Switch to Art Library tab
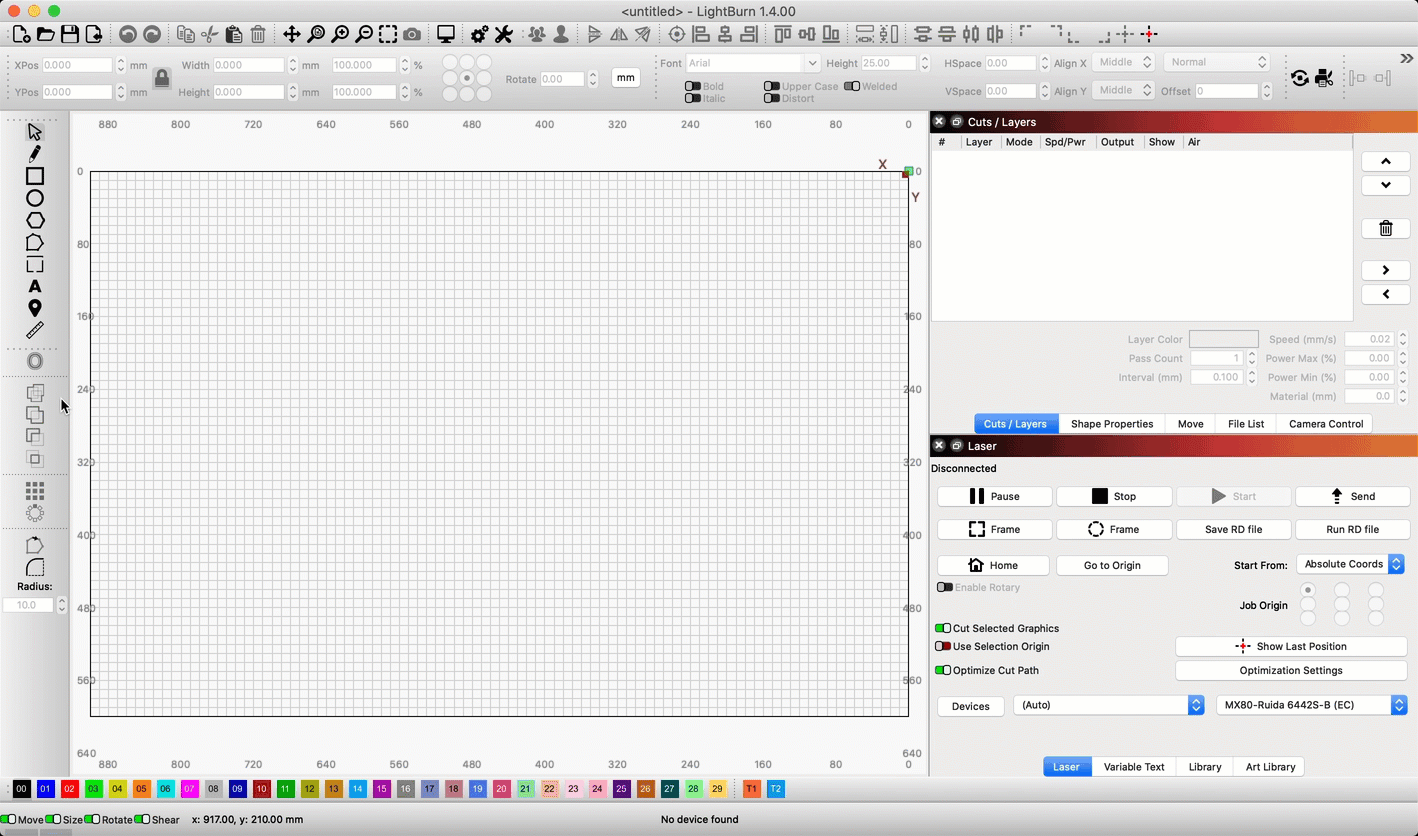 coord(1270,767)
